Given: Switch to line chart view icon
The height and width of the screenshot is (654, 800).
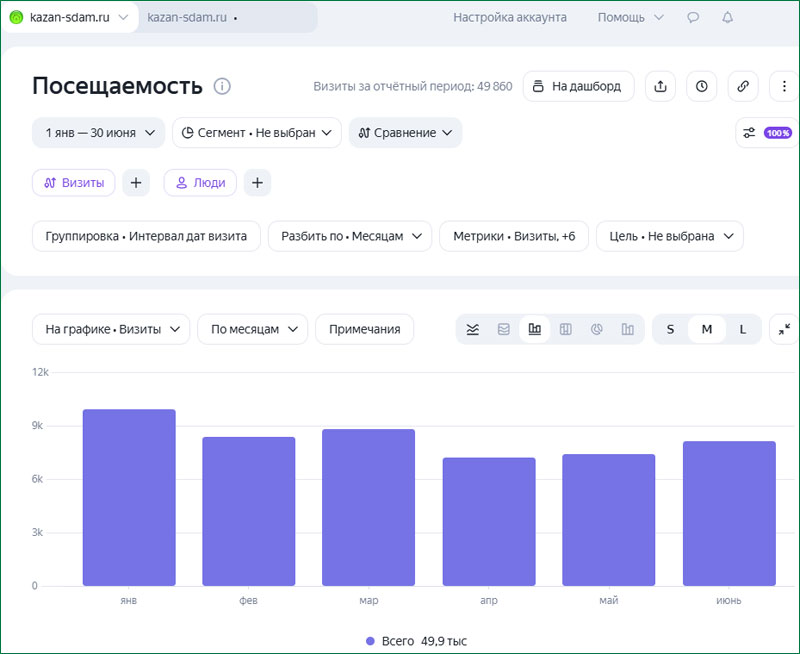Looking at the screenshot, I should point(472,329).
